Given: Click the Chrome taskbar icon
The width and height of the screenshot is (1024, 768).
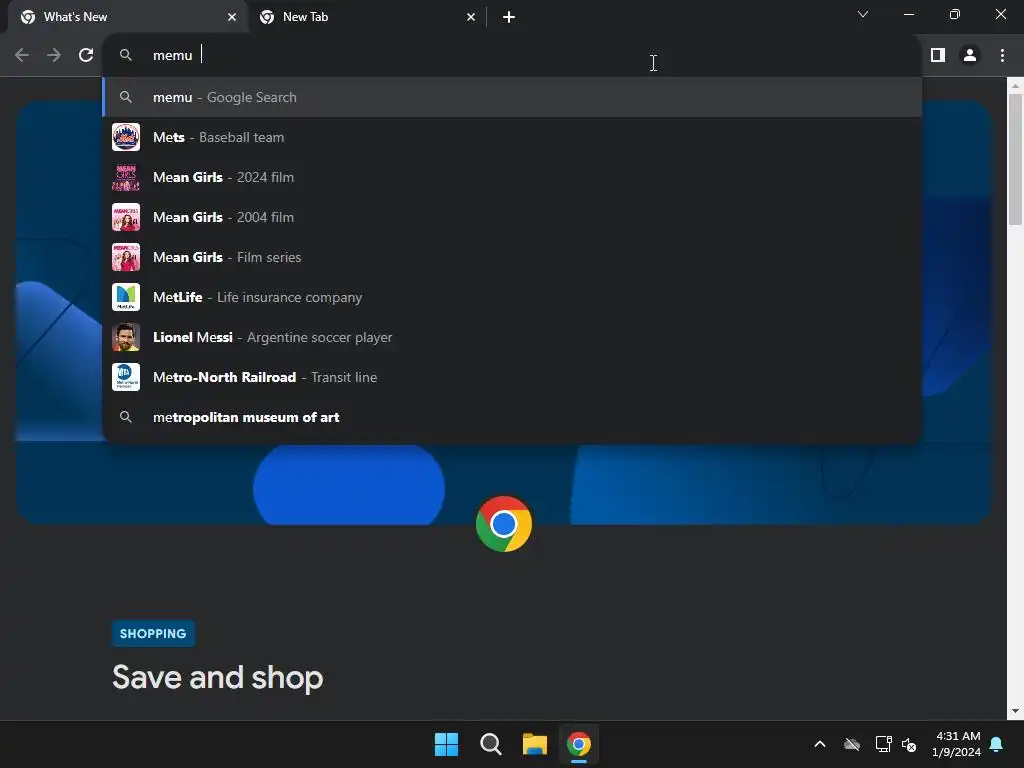Looking at the screenshot, I should pos(579,744).
